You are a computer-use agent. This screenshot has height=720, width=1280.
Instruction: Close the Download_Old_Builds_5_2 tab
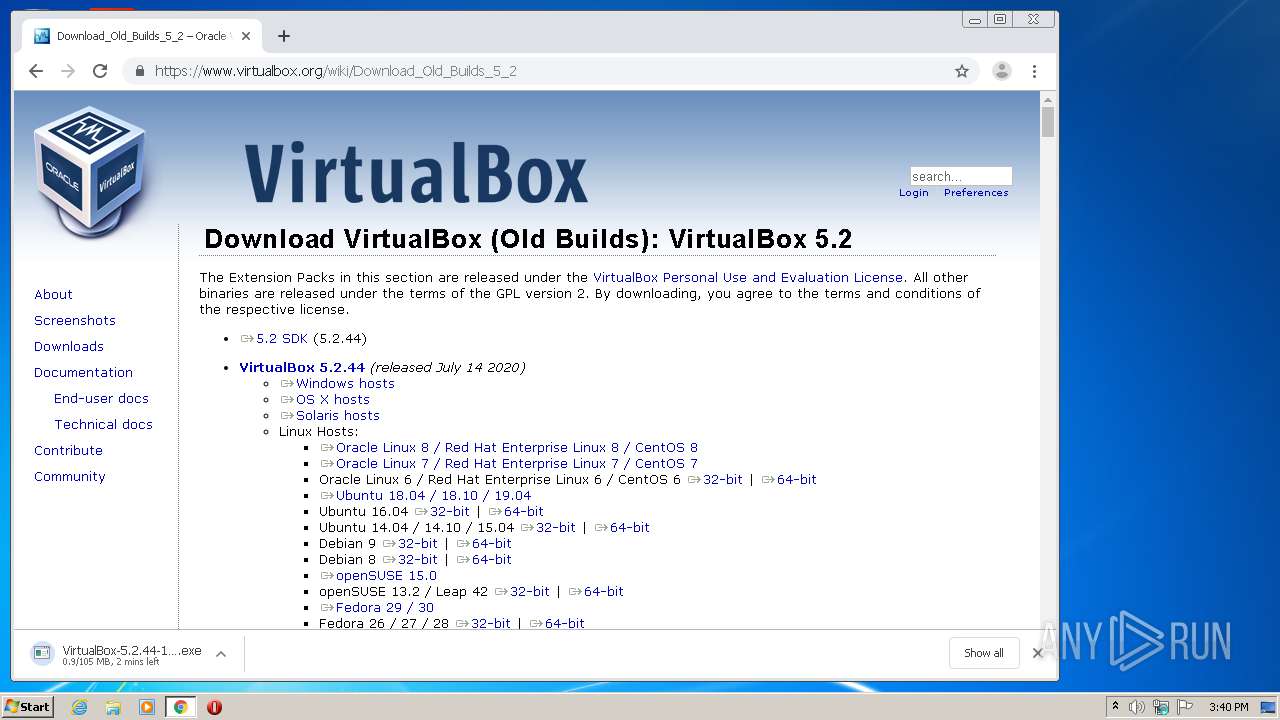pyautogui.click(x=246, y=36)
